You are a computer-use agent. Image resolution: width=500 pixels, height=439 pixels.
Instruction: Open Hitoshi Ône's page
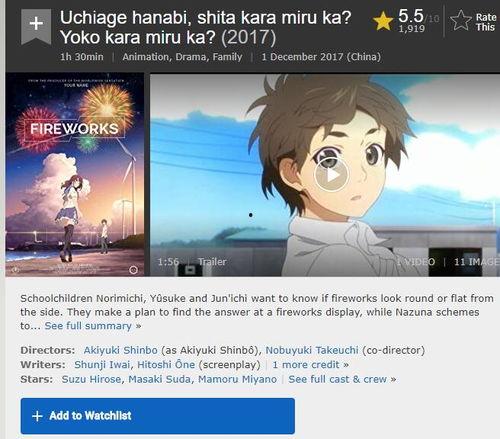tap(166, 365)
